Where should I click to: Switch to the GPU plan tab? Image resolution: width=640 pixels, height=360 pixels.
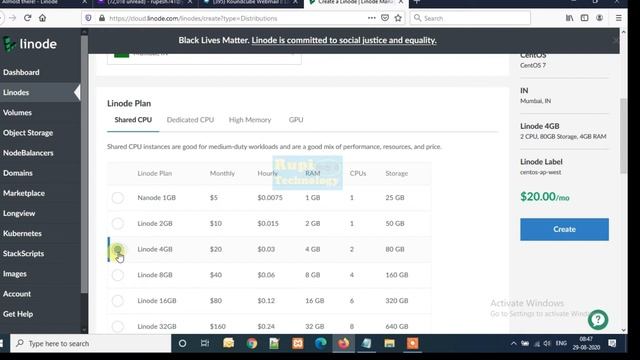tap(296, 120)
